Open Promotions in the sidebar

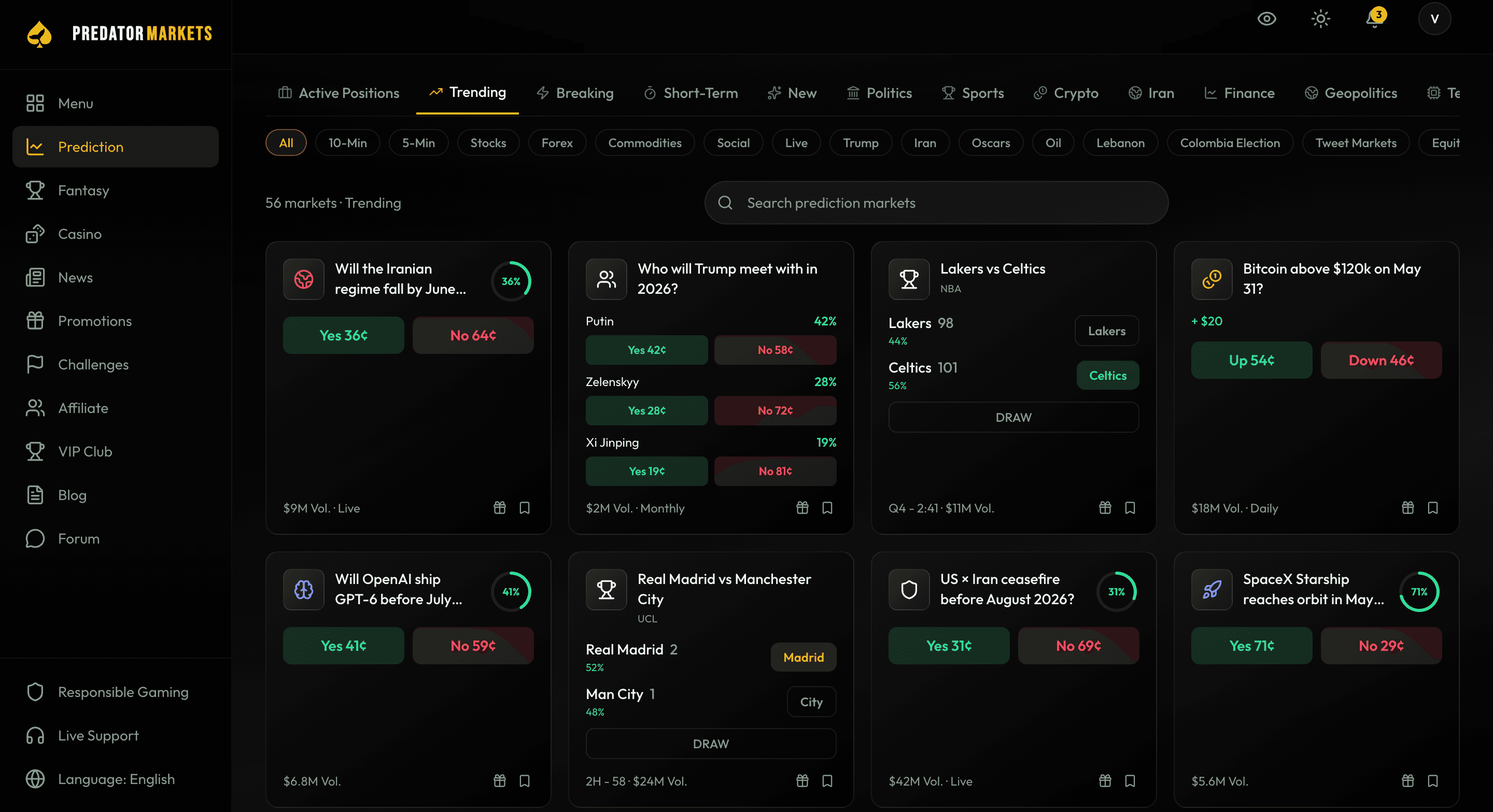pyautogui.click(x=115, y=320)
